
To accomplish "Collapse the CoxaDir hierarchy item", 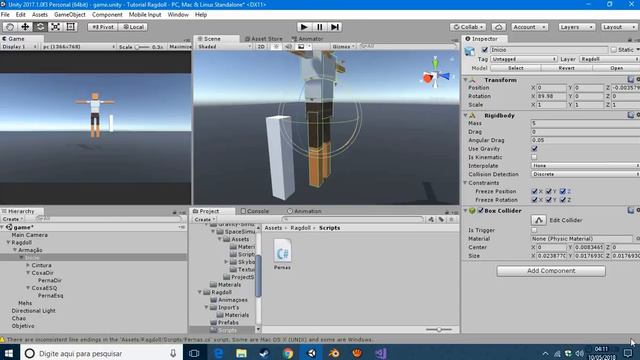I will click(28, 273).
